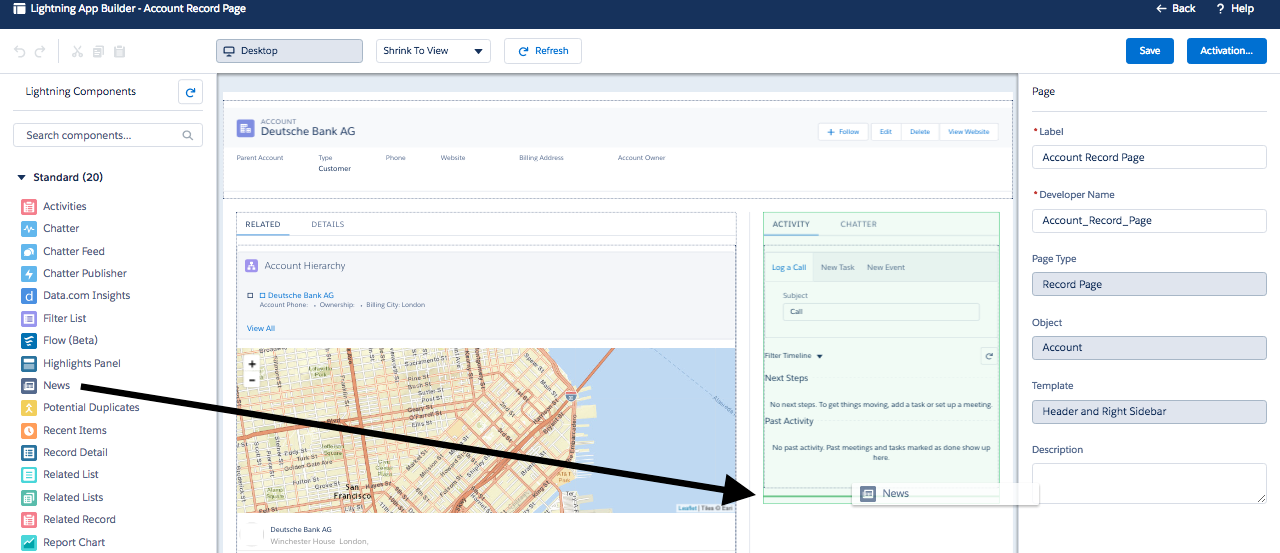1280x553 pixels.
Task: Select the Chatter Feed component icon
Action: (x=29, y=251)
